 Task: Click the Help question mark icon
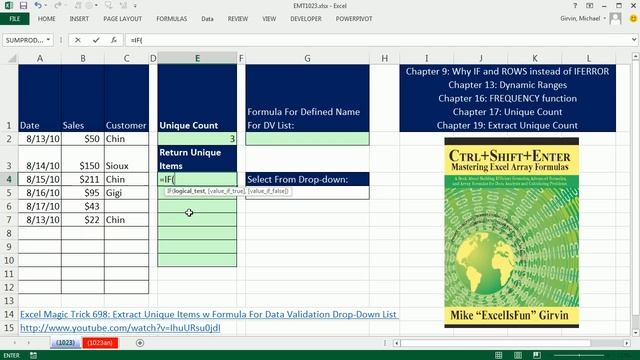(x=575, y=6)
